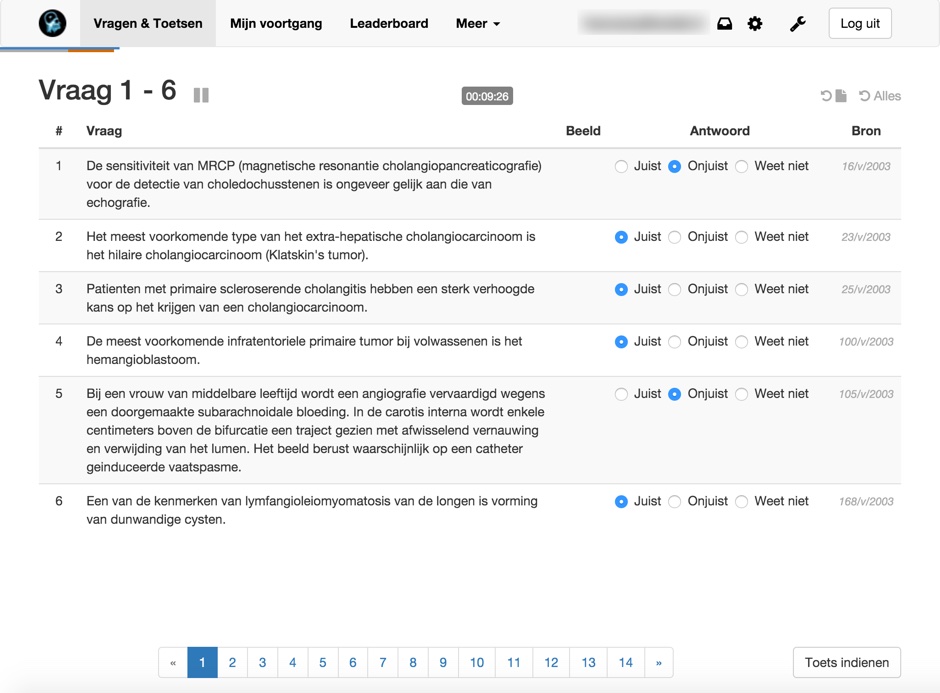Jump to page 7 in pagination
Screen dimensions: 940x693
pos(383,662)
